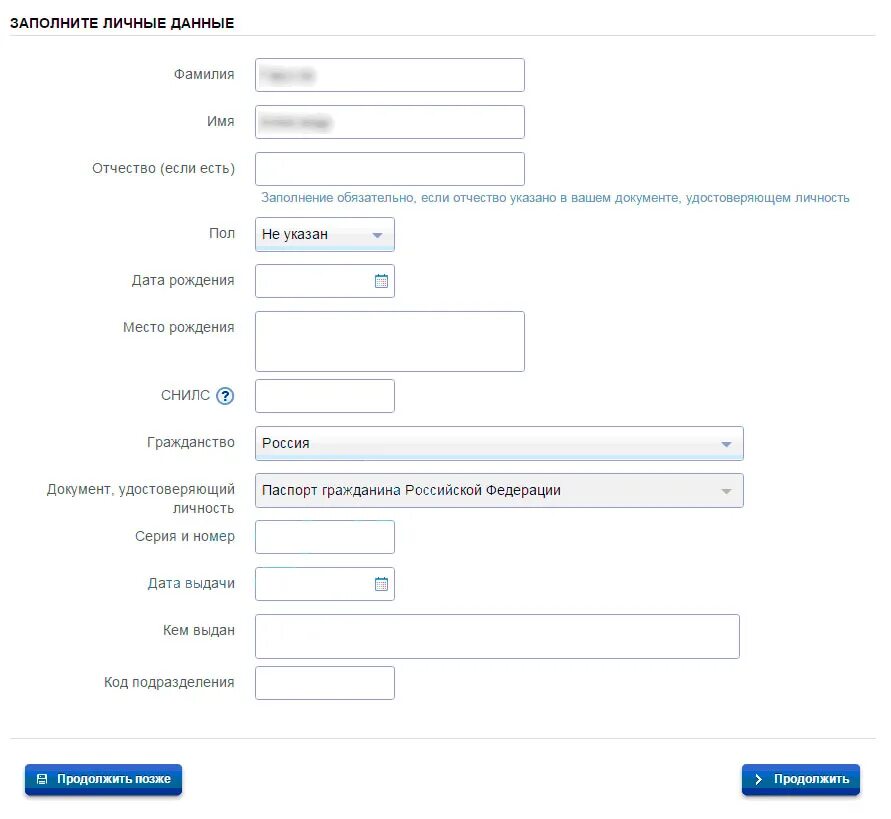Open the Гражданство dropdown showing Россия
The image size is (891, 819).
click(499, 443)
